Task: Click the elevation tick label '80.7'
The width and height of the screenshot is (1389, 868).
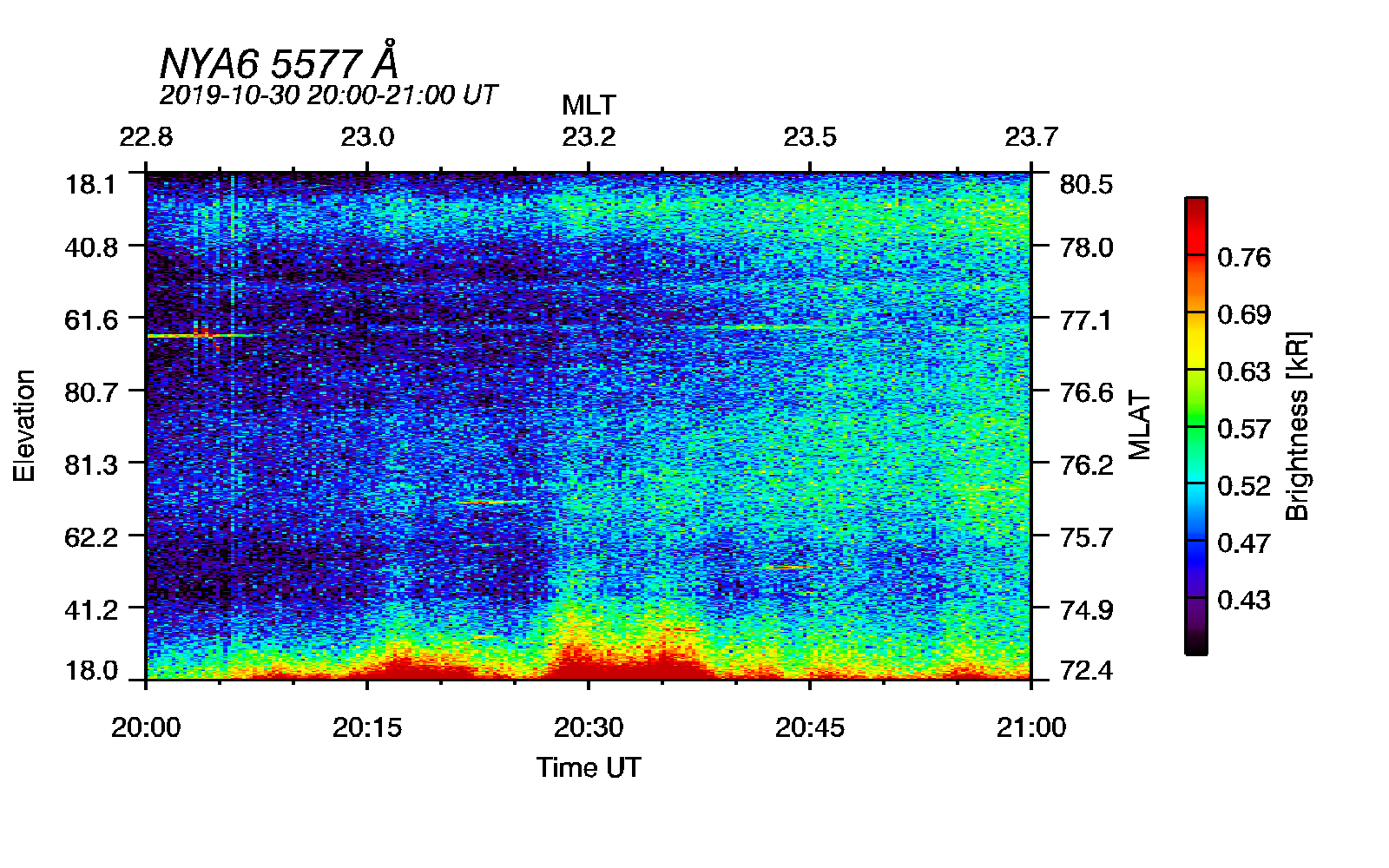Action: (x=90, y=392)
